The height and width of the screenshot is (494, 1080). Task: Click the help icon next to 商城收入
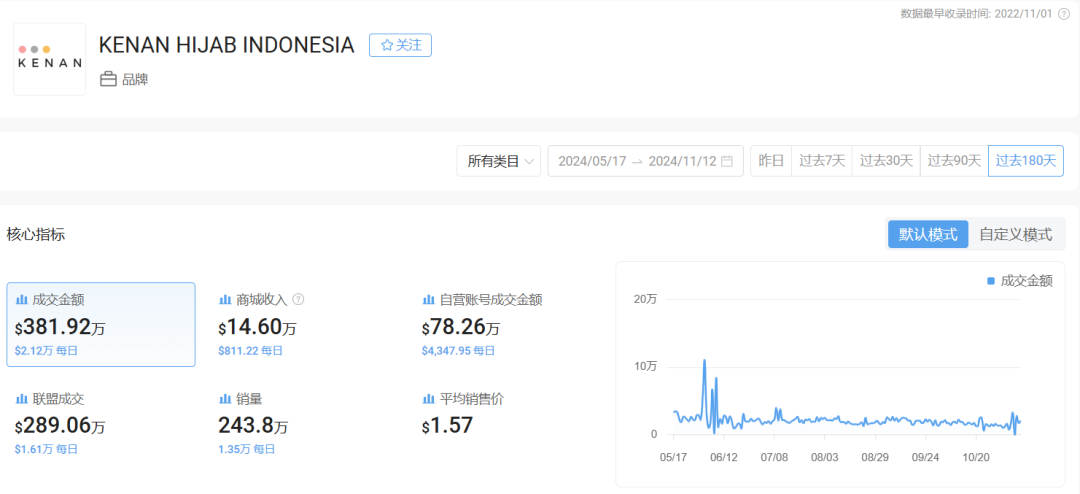tap(298, 299)
